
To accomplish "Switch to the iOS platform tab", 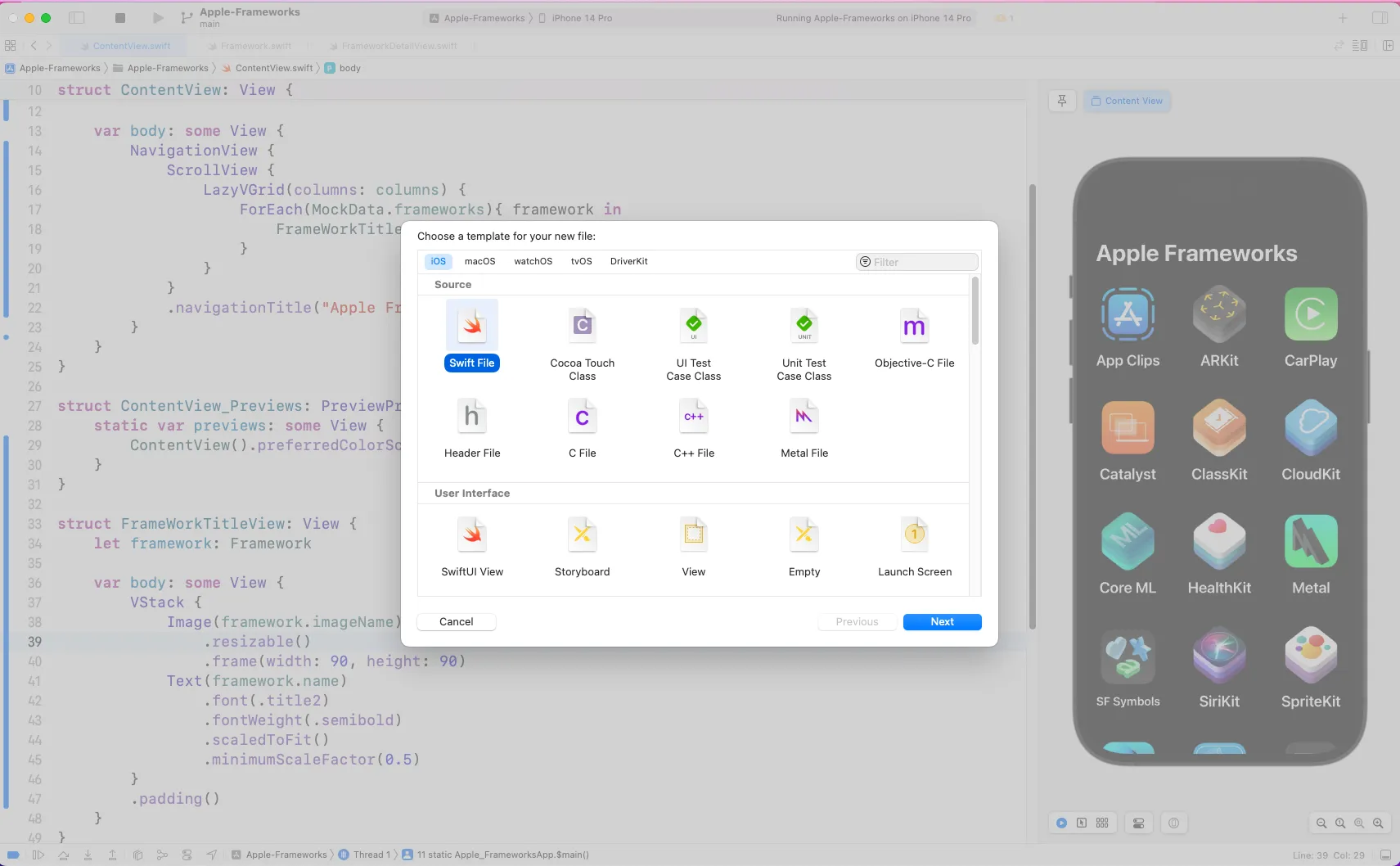I will (x=439, y=261).
